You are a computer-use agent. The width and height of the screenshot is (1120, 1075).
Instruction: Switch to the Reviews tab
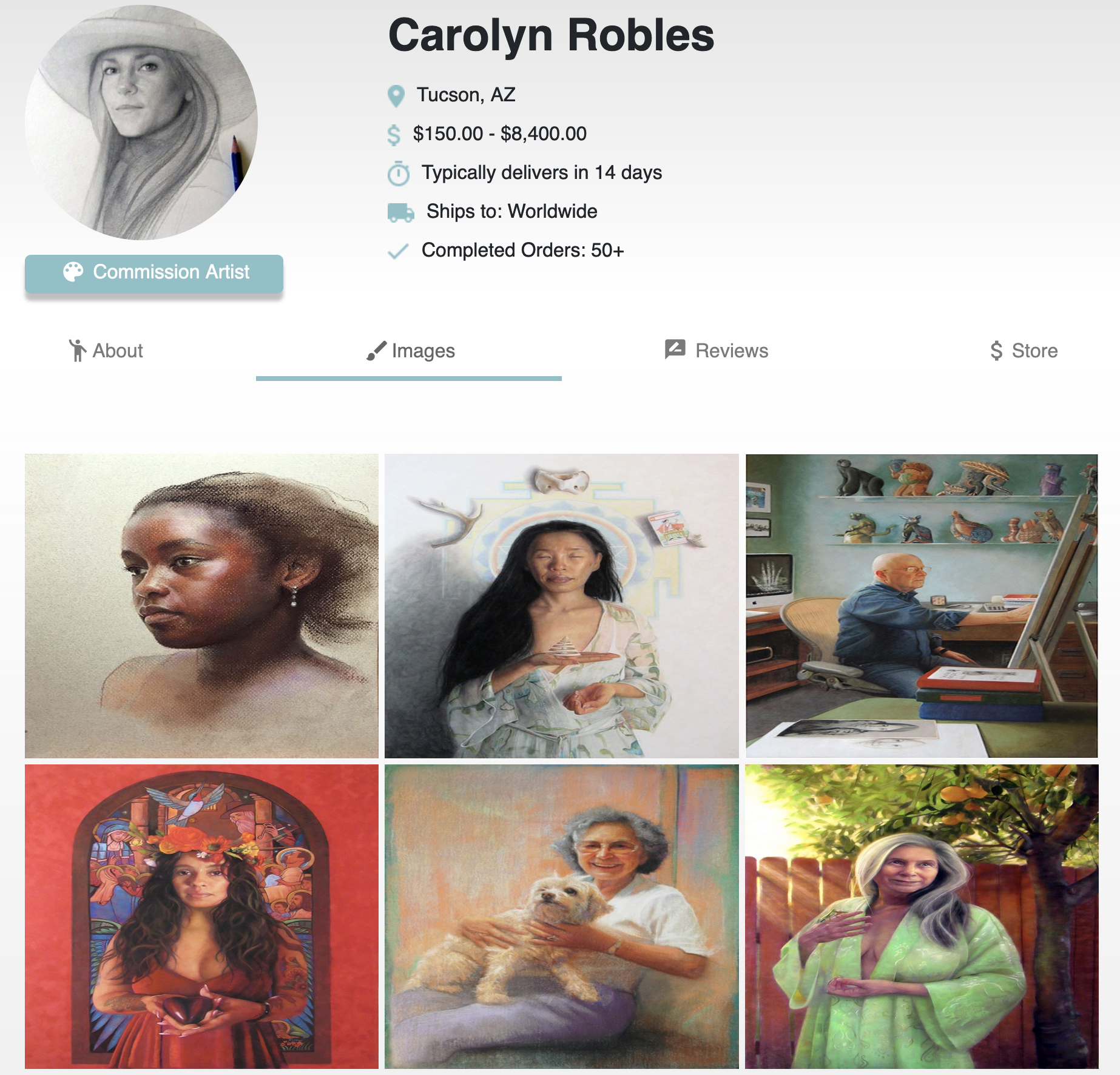[717, 351]
